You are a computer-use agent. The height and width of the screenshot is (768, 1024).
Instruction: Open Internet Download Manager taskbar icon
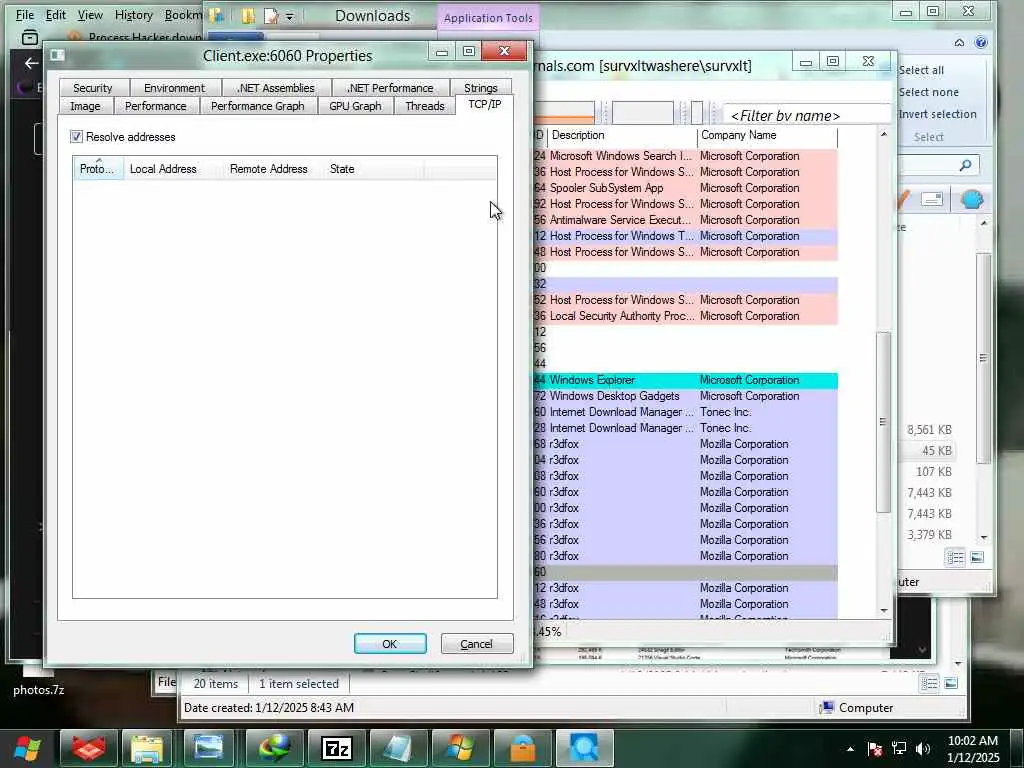pos(274,748)
